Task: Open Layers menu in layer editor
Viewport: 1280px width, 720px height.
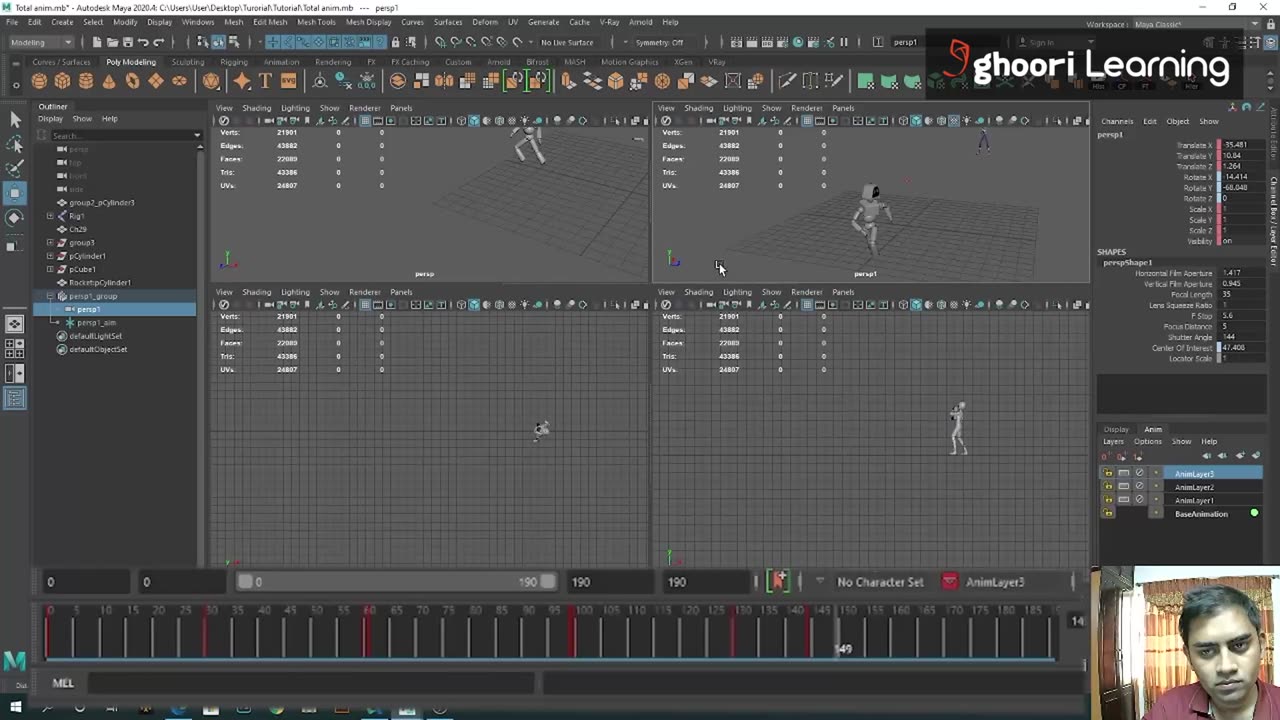Action: pos(1113,441)
